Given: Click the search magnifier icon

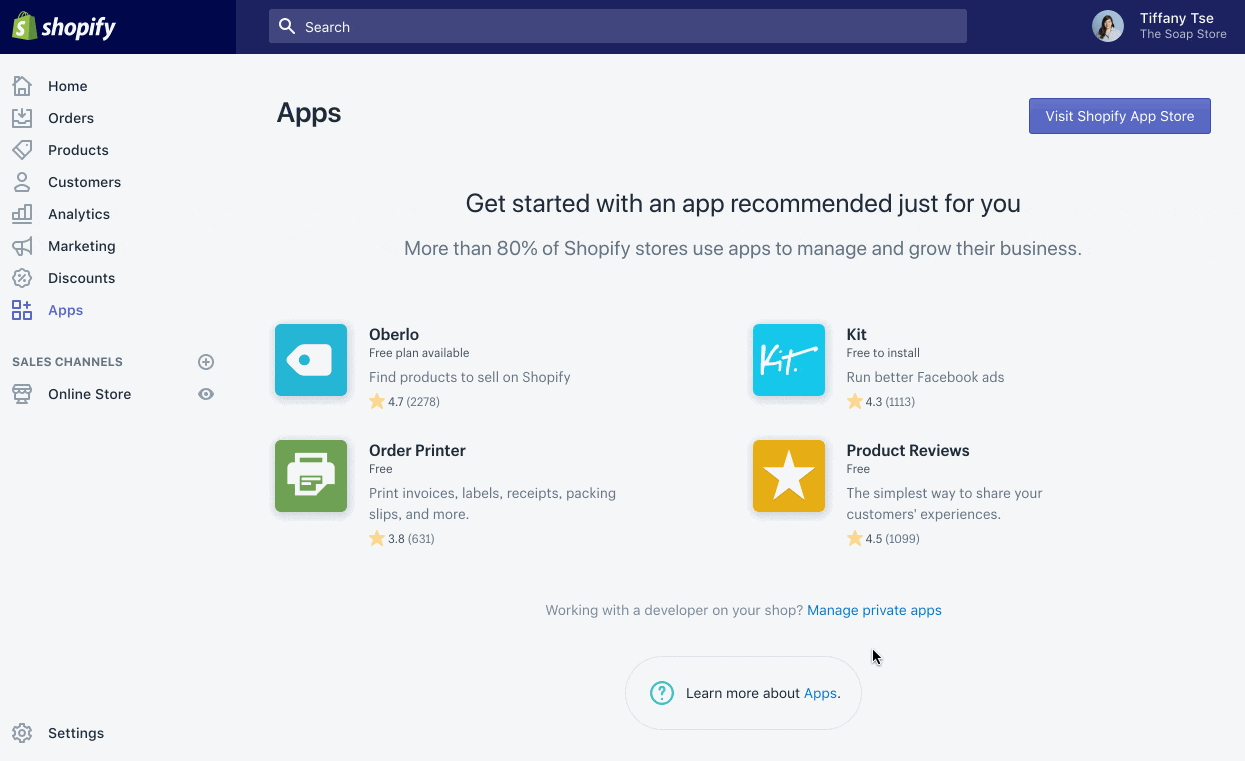Looking at the screenshot, I should 287,27.
